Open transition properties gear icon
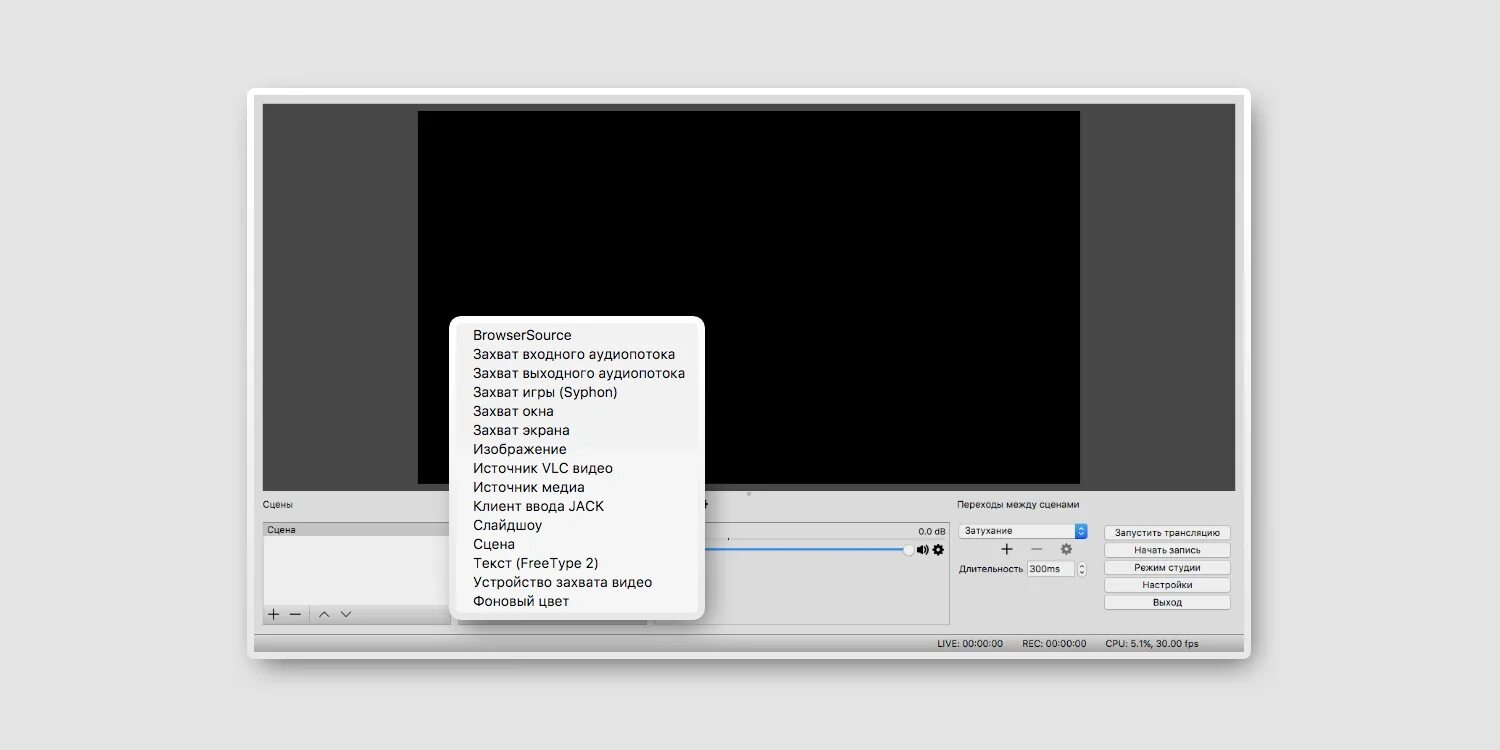The width and height of the screenshot is (1500, 750). 1066,549
